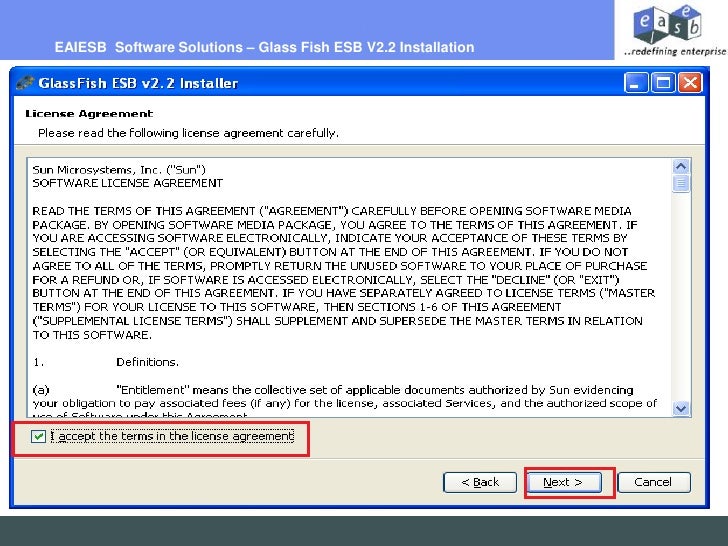This screenshot has width=728, height=546.
Task: Click the EAIESB cube logo
Action: (667, 24)
